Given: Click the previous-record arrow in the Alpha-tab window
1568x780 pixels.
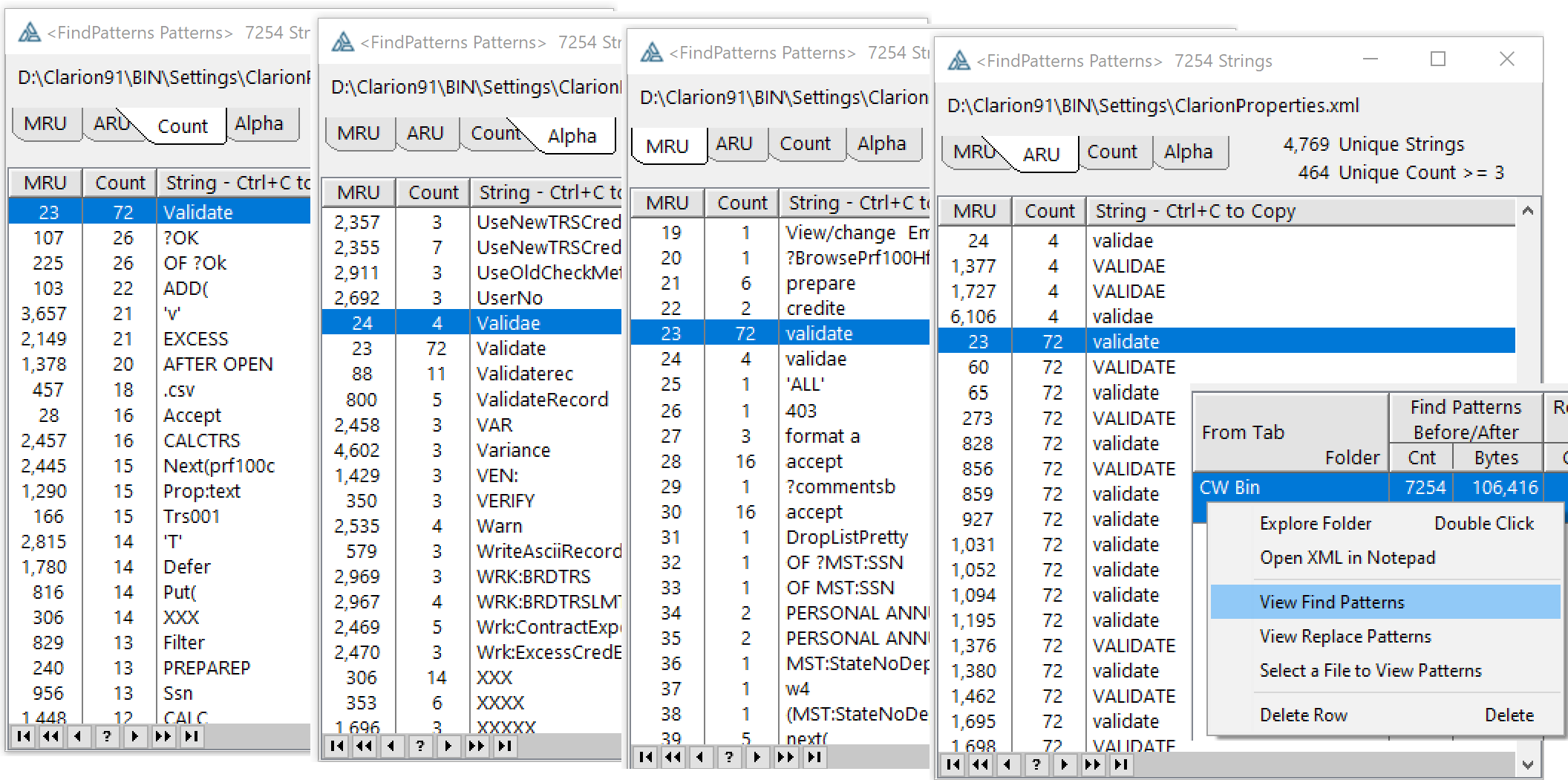Looking at the screenshot, I should [391, 746].
